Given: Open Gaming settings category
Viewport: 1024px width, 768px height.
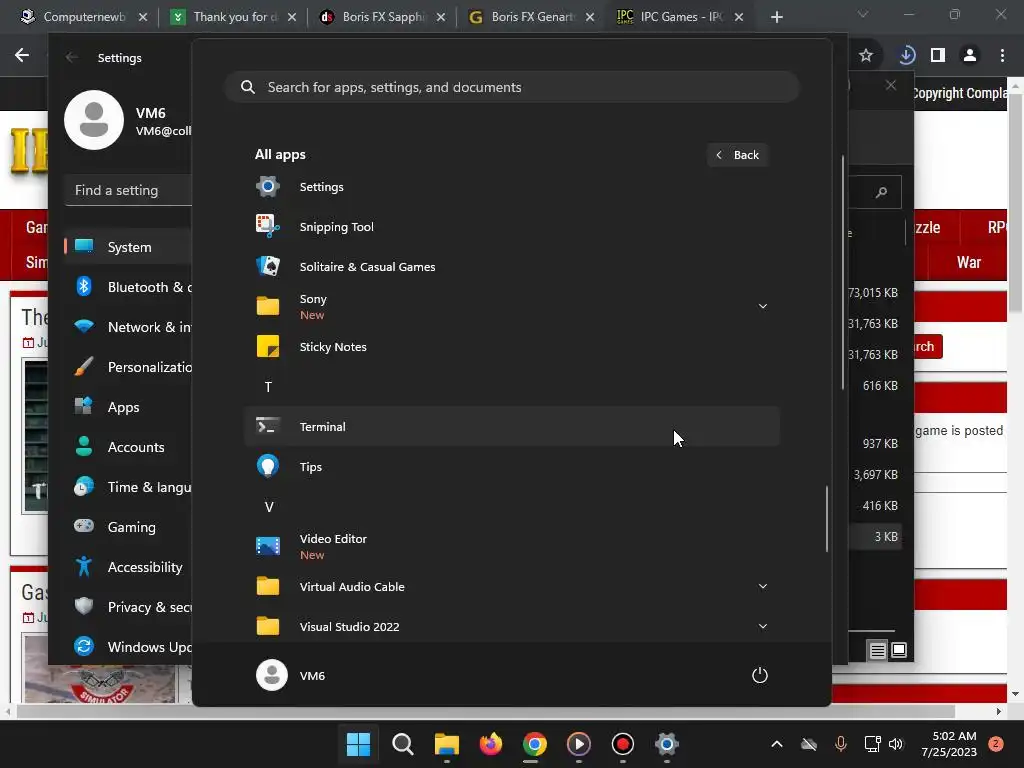Looking at the screenshot, I should (x=128, y=526).
